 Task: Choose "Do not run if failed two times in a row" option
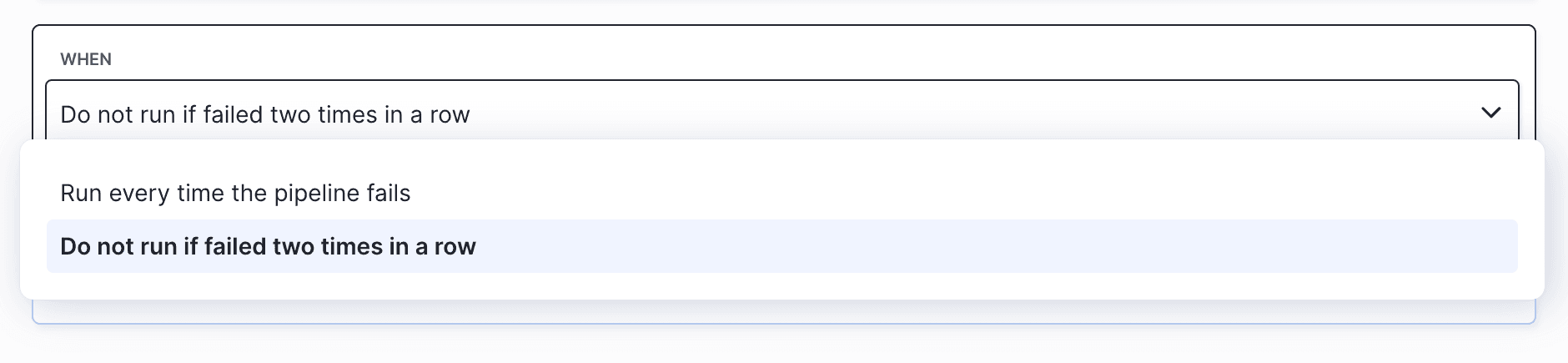click(x=268, y=247)
